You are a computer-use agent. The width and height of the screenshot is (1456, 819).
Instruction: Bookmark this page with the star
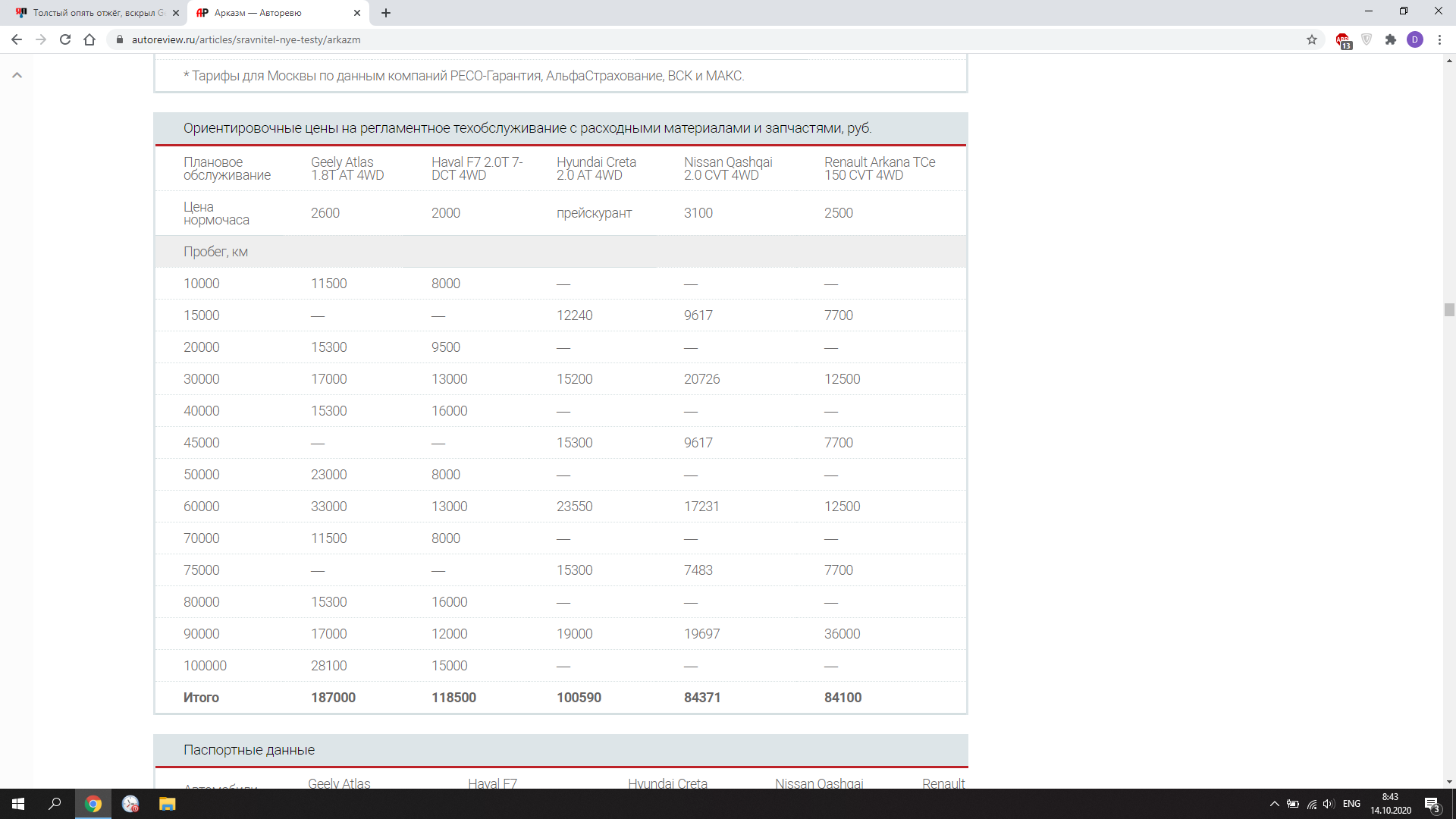[x=1312, y=39]
